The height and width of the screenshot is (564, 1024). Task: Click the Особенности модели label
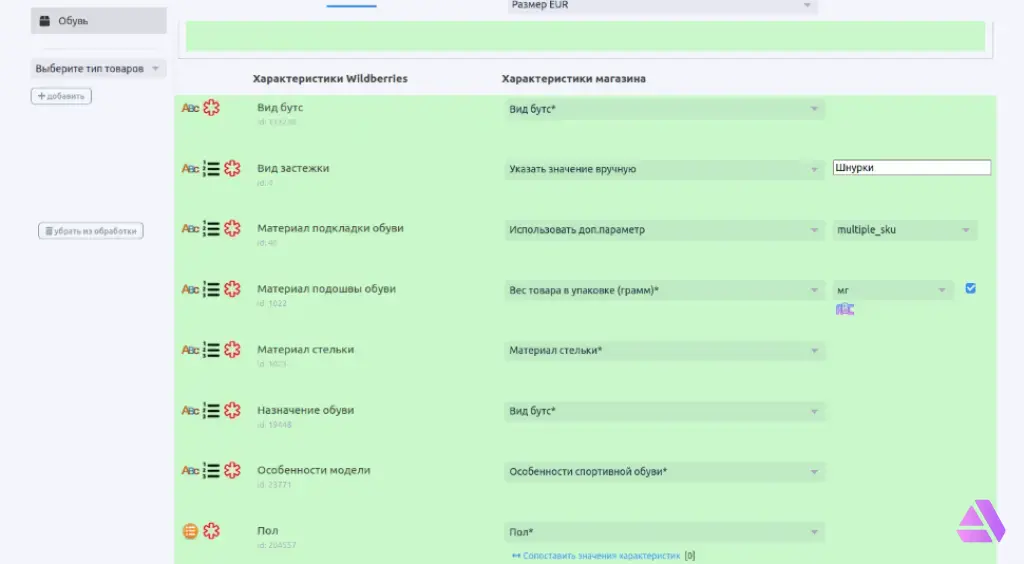coord(313,471)
